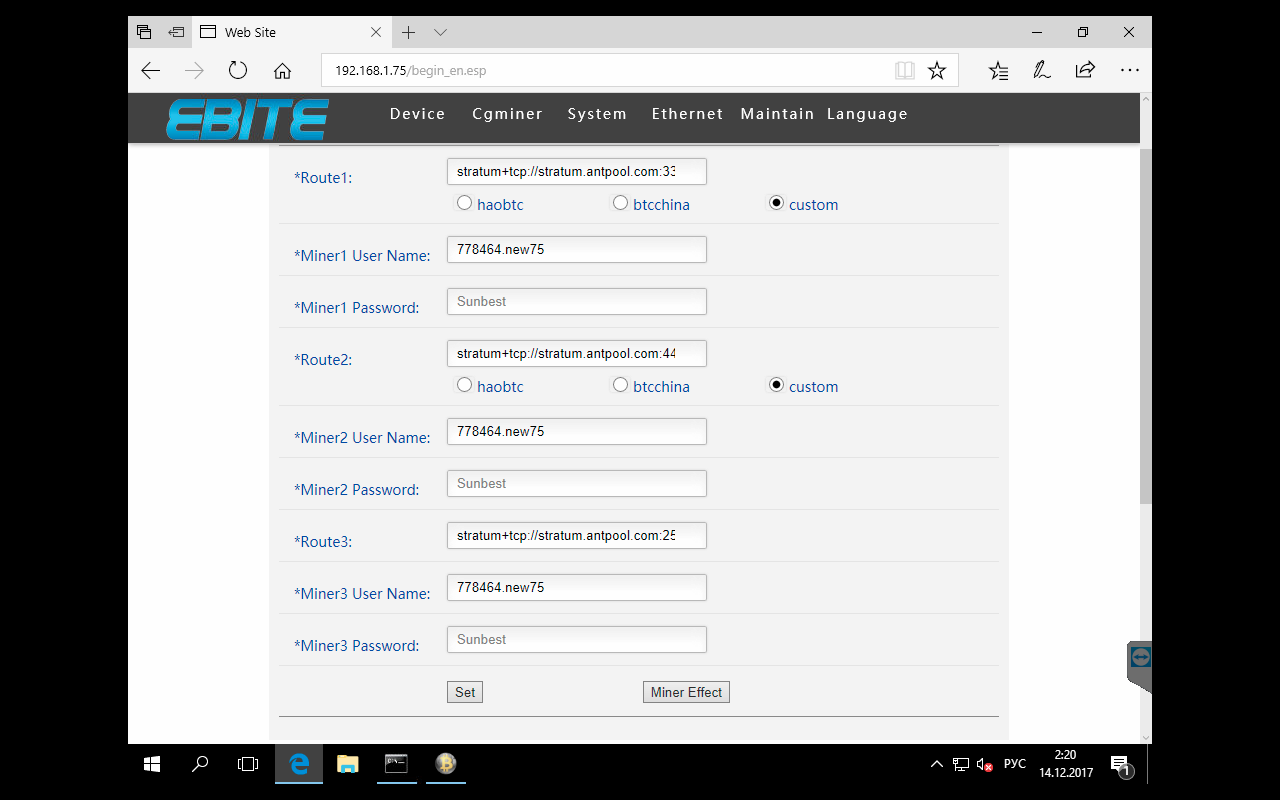The width and height of the screenshot is (1280, 800).
Task: Select btcchina radio for Route2
Action: (620, 385)
